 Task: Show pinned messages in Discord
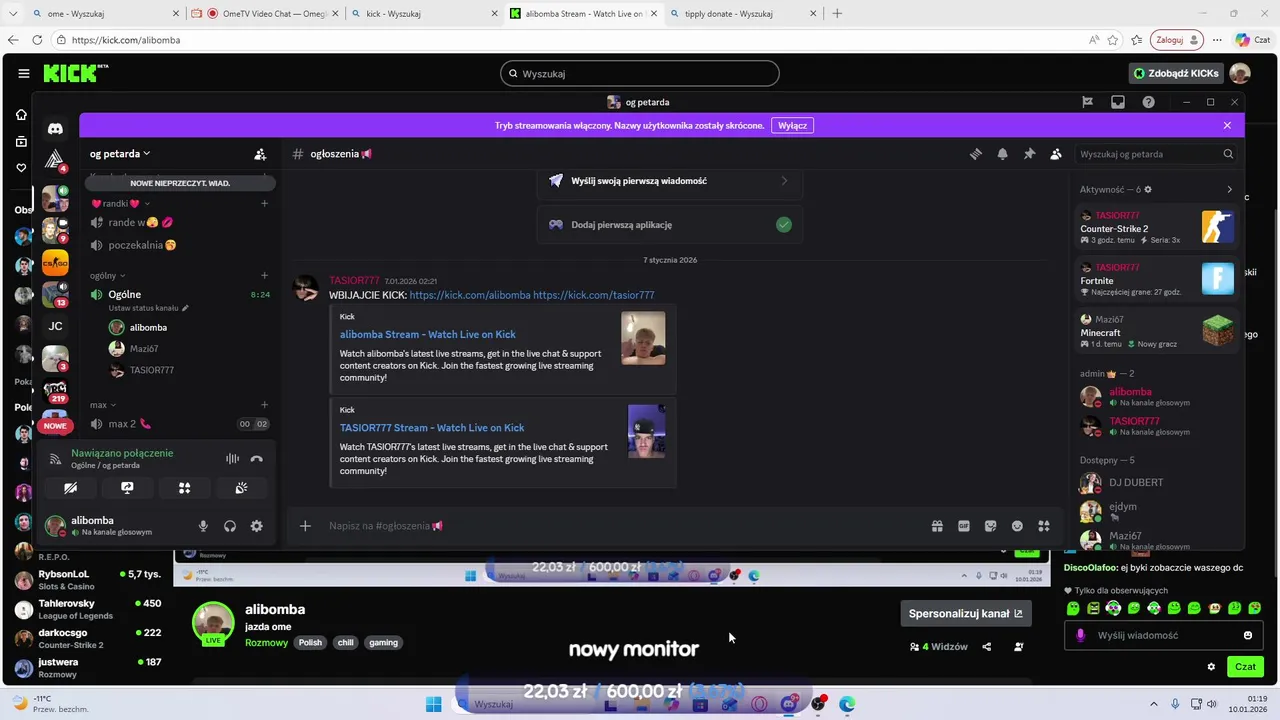[1029, 154]
